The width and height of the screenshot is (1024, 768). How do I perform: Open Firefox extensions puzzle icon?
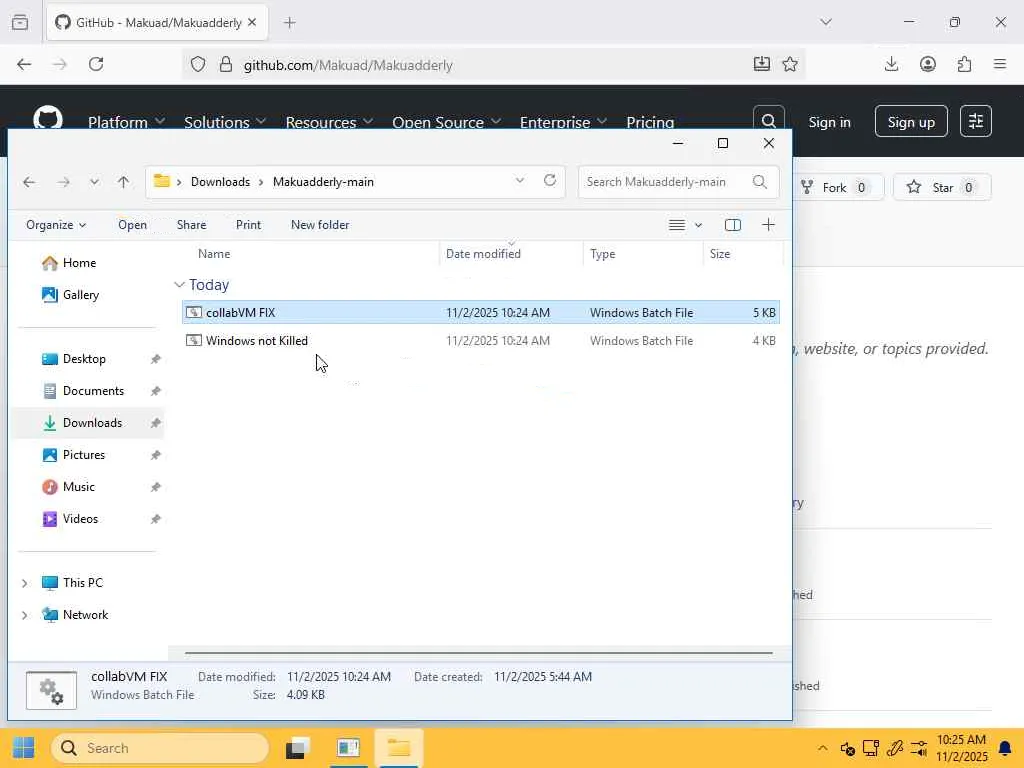point(965,64)
